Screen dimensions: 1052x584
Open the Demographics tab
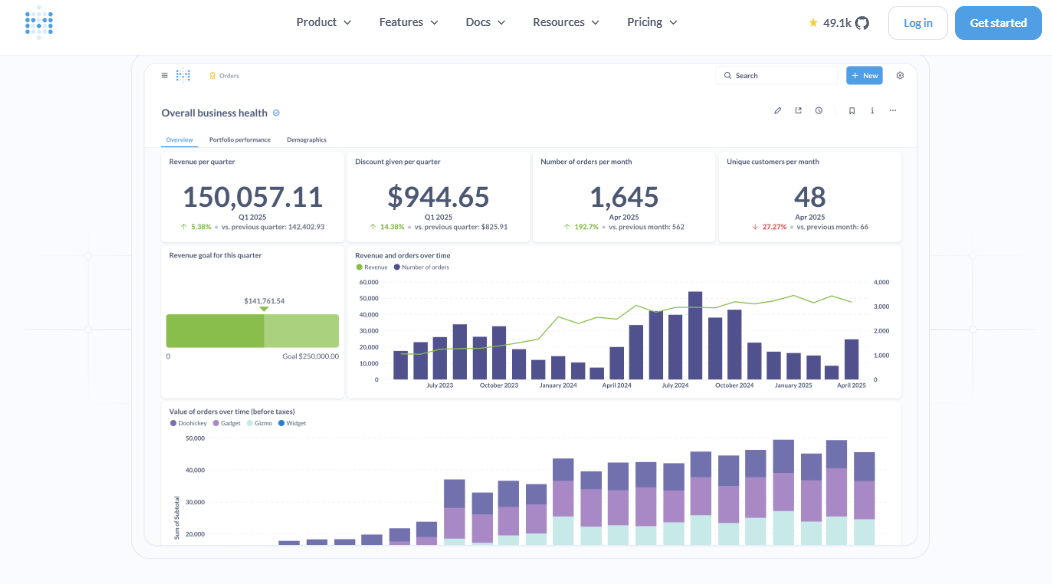pyautogui.click(x=307, y=140)
